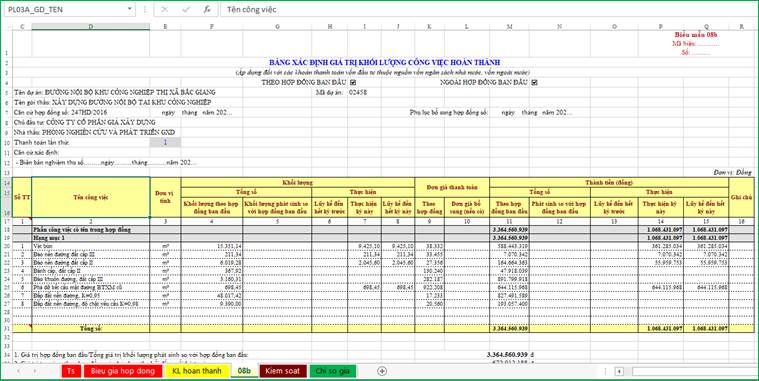Image resolution: width=759 pixels, height=381 pixels.
Task: Switch to the 'Bieu gia hop dong' sheet tab
Action: coord(122,371)
